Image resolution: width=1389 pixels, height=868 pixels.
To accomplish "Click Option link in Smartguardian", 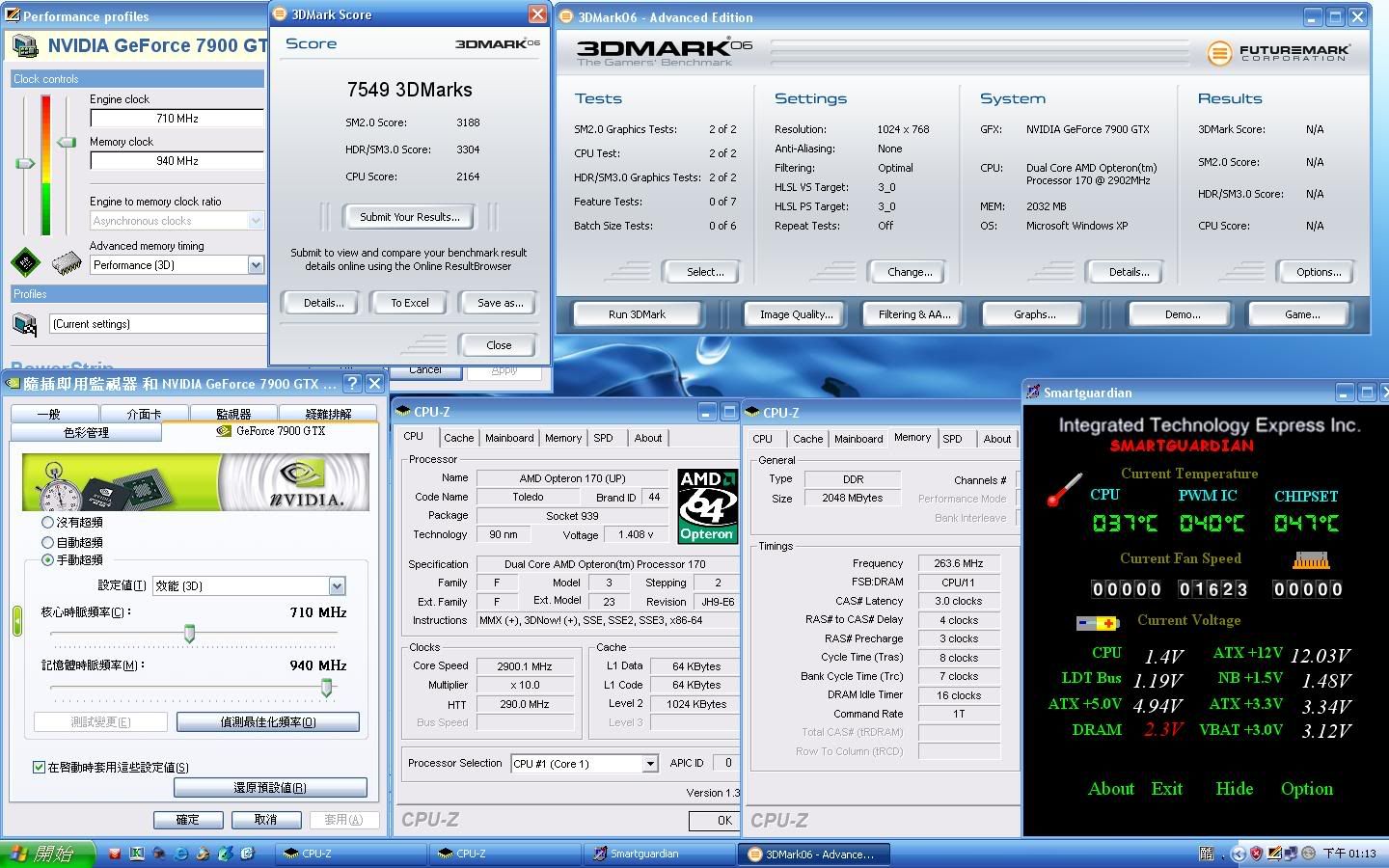I will point(1307,789).
